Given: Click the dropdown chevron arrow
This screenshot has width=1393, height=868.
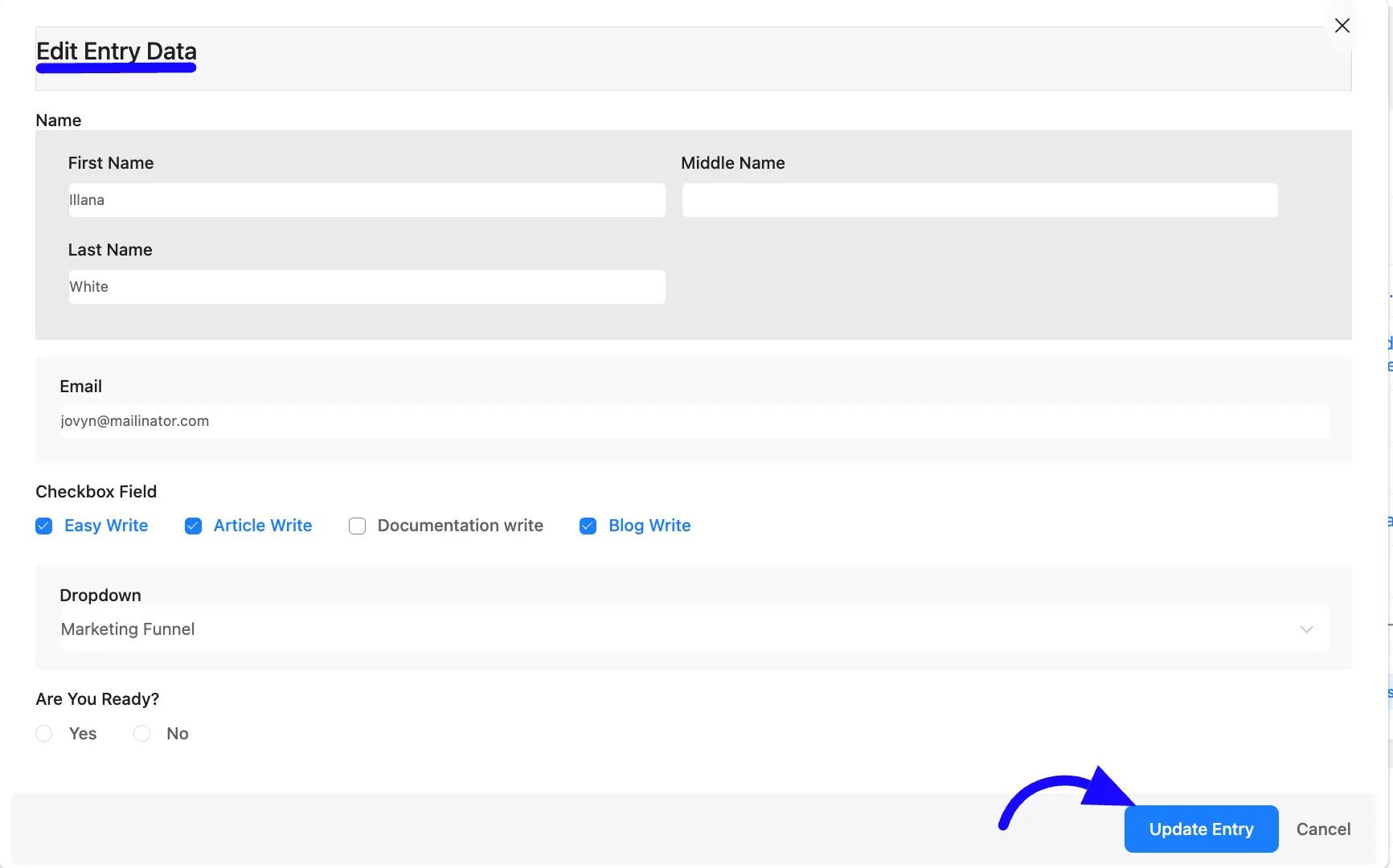Looking at the screenshot, I should [x=1306, y=629].
